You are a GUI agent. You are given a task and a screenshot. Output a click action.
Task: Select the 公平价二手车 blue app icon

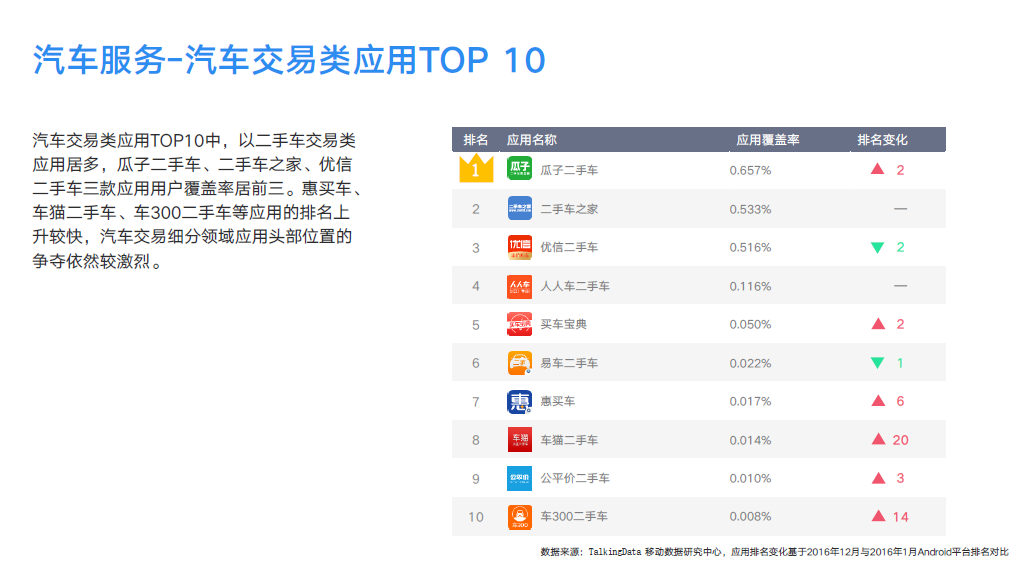click(x=519, y=478)
